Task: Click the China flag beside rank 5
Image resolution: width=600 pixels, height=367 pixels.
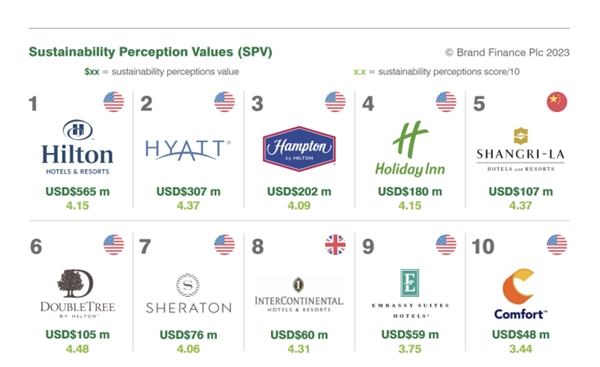Action: point(557,102)
